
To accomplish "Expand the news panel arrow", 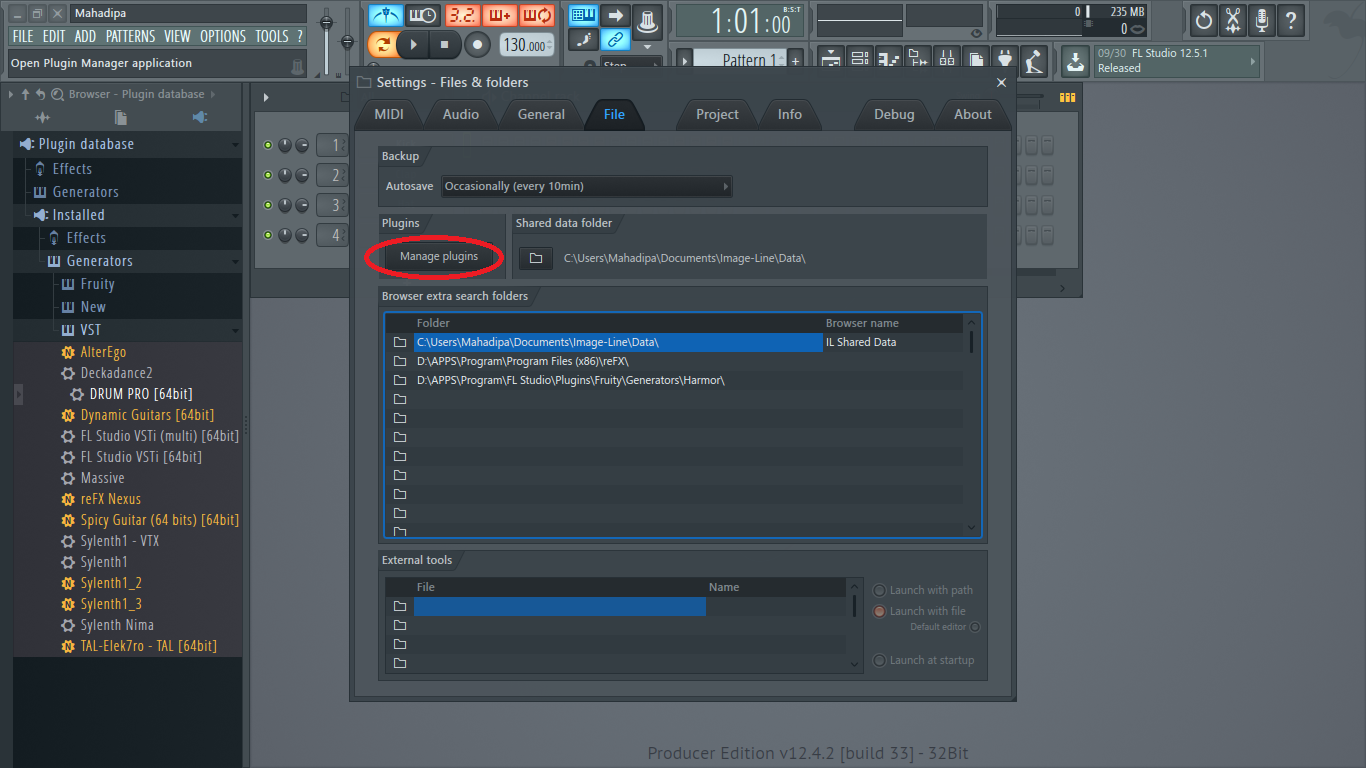I will pyautogui.click(x=1252, y=61).
